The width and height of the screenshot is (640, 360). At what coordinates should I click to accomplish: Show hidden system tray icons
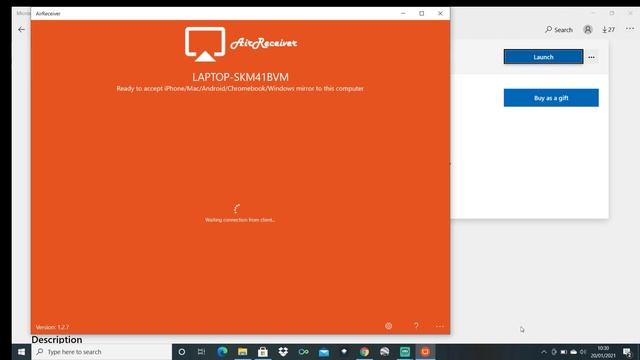tap(544, 352)
